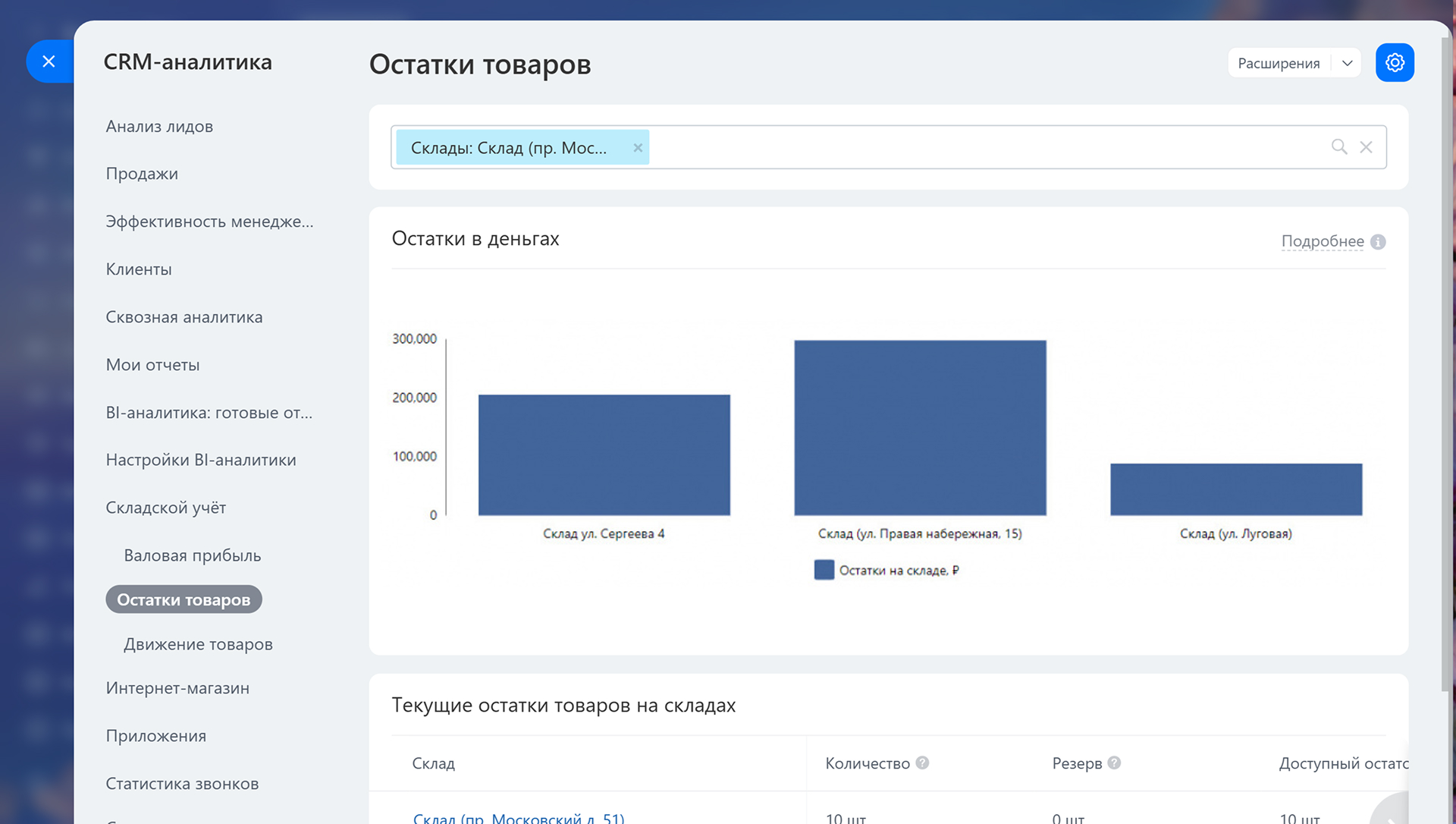This screenshot has width=1456, height=824.
Task: Select Валовая прибыль in sidebar
Action: pyautogui.click(x=193, y=555)
